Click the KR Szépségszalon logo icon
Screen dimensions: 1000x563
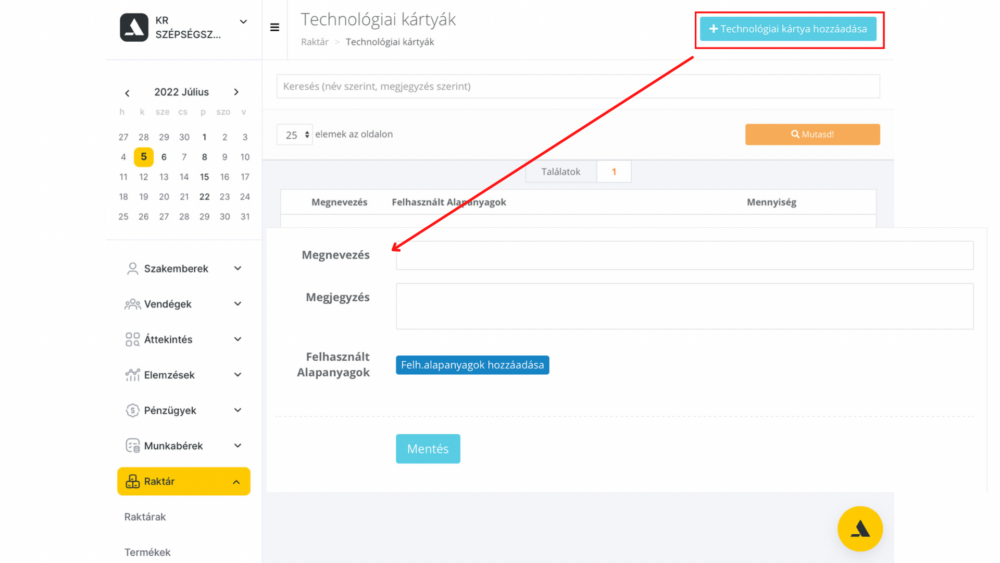(x=134, y=28)
